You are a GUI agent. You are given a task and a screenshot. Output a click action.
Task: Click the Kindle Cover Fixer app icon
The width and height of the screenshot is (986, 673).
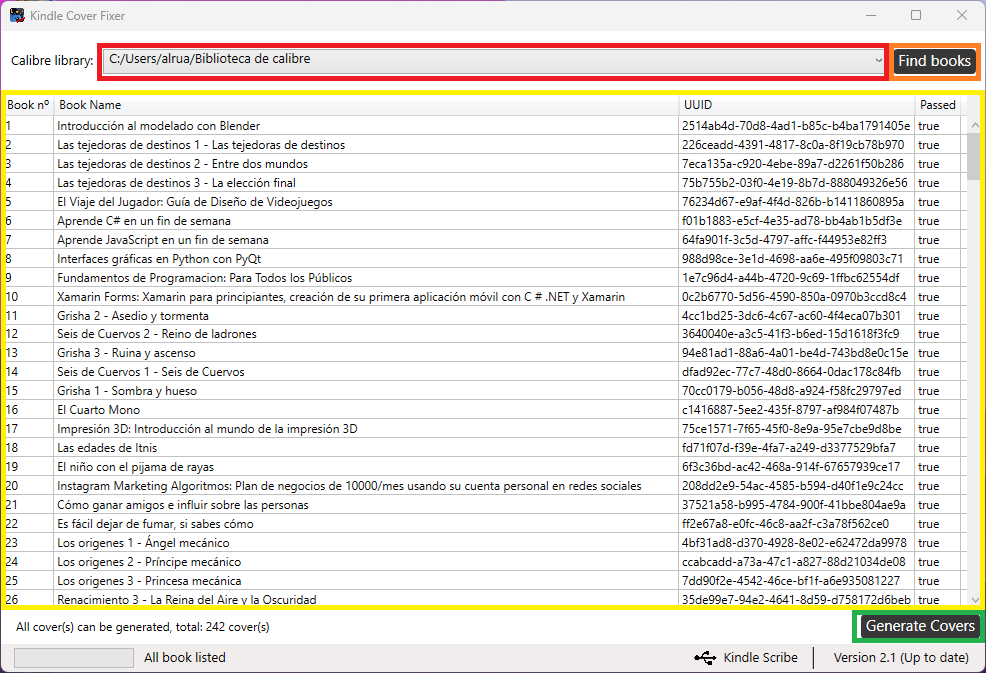tap(17, 15)
